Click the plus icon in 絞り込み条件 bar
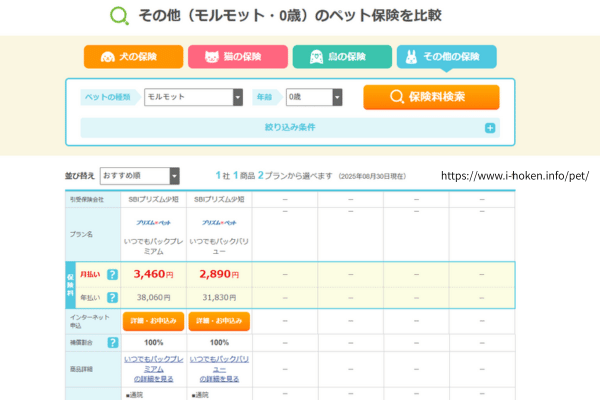600x400 pixels. (x=490, y=128)
